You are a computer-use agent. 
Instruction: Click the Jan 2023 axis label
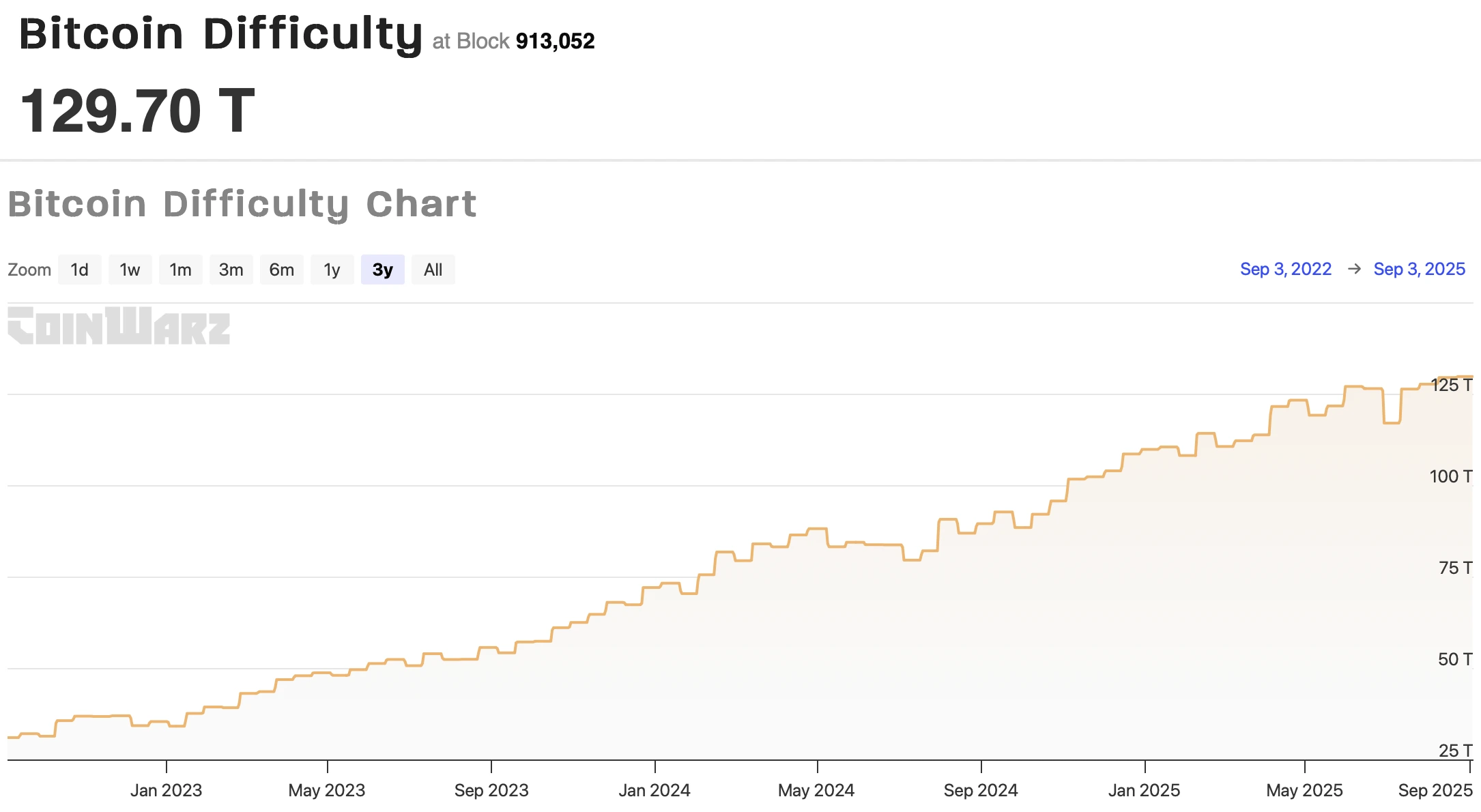point(166,790)
